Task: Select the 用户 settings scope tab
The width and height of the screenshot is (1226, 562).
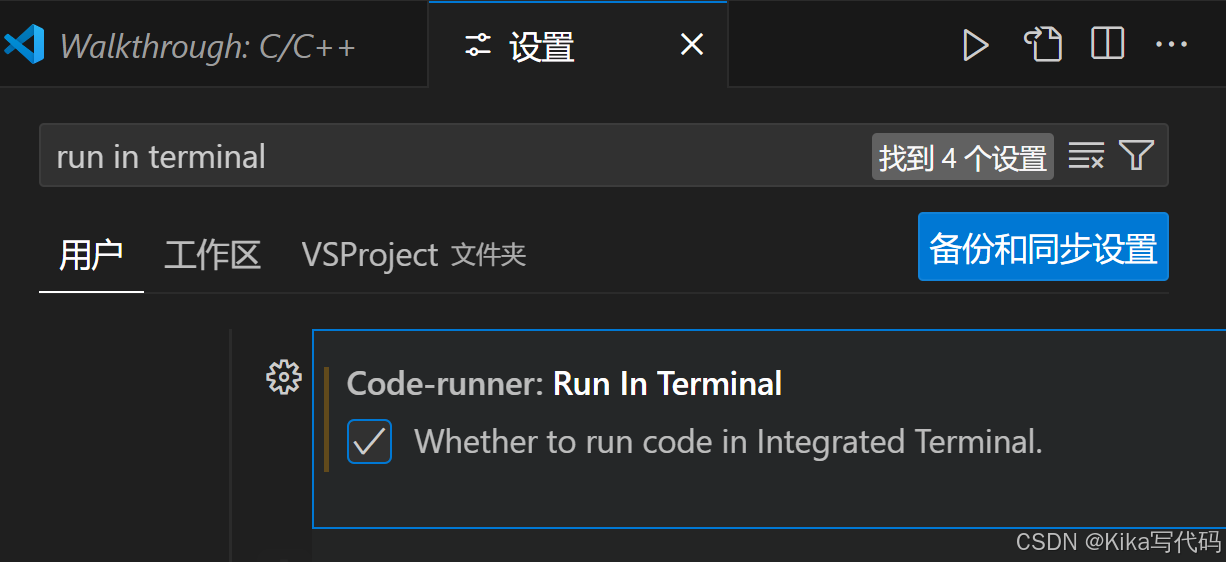Action: (91, 255)
